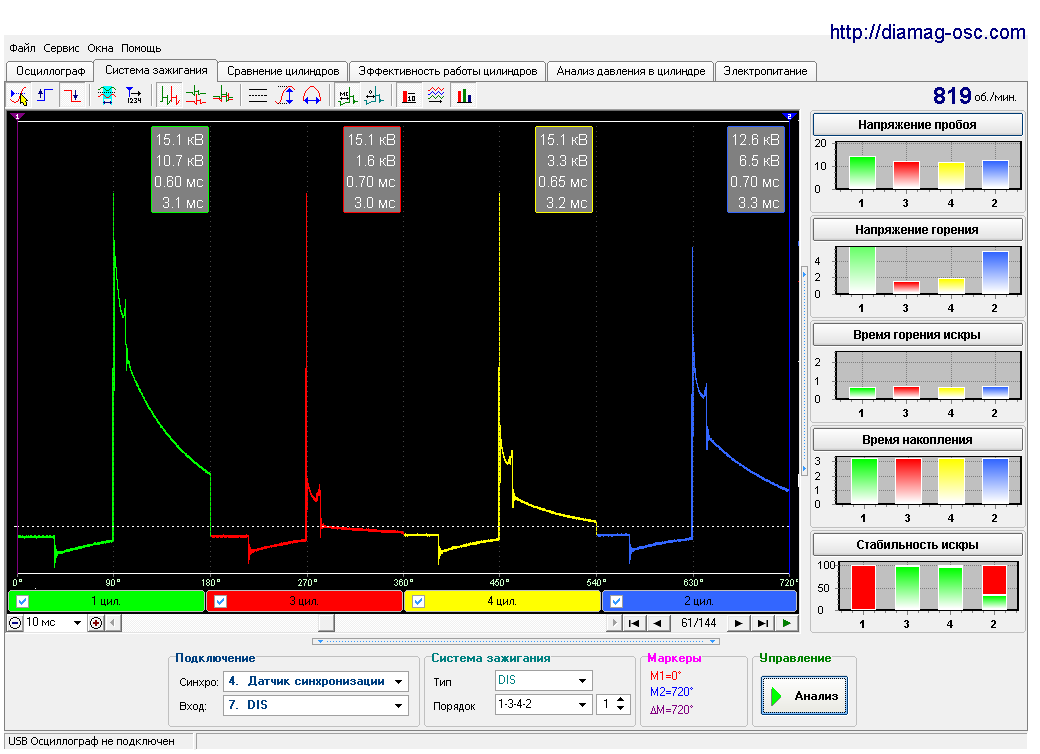Click the upper splitter arrow beside the chart
The width and height of the screenshot is (1040, 754).
(x=805, y=273)
